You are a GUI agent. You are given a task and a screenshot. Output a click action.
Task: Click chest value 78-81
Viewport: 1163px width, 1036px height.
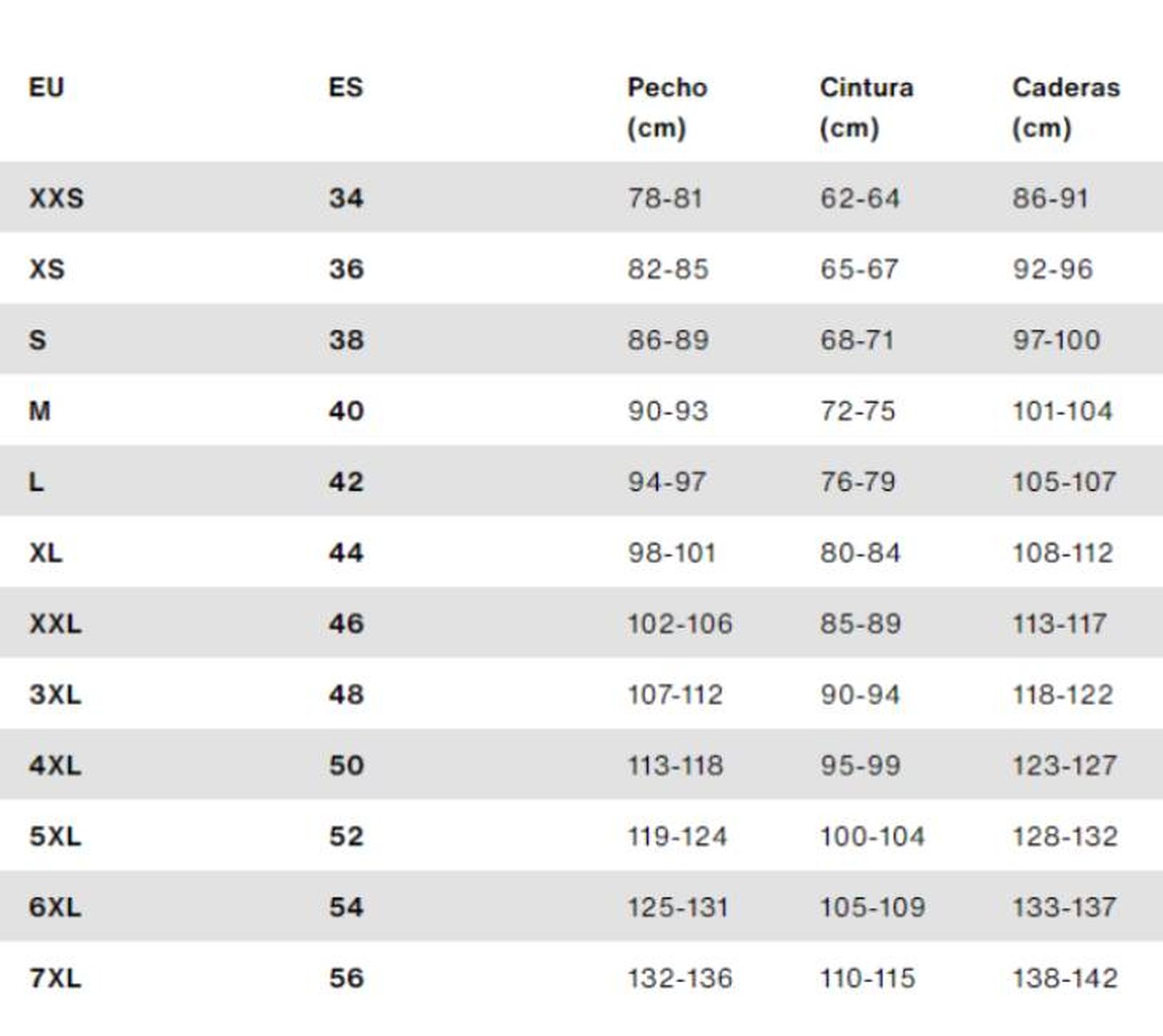665,198
